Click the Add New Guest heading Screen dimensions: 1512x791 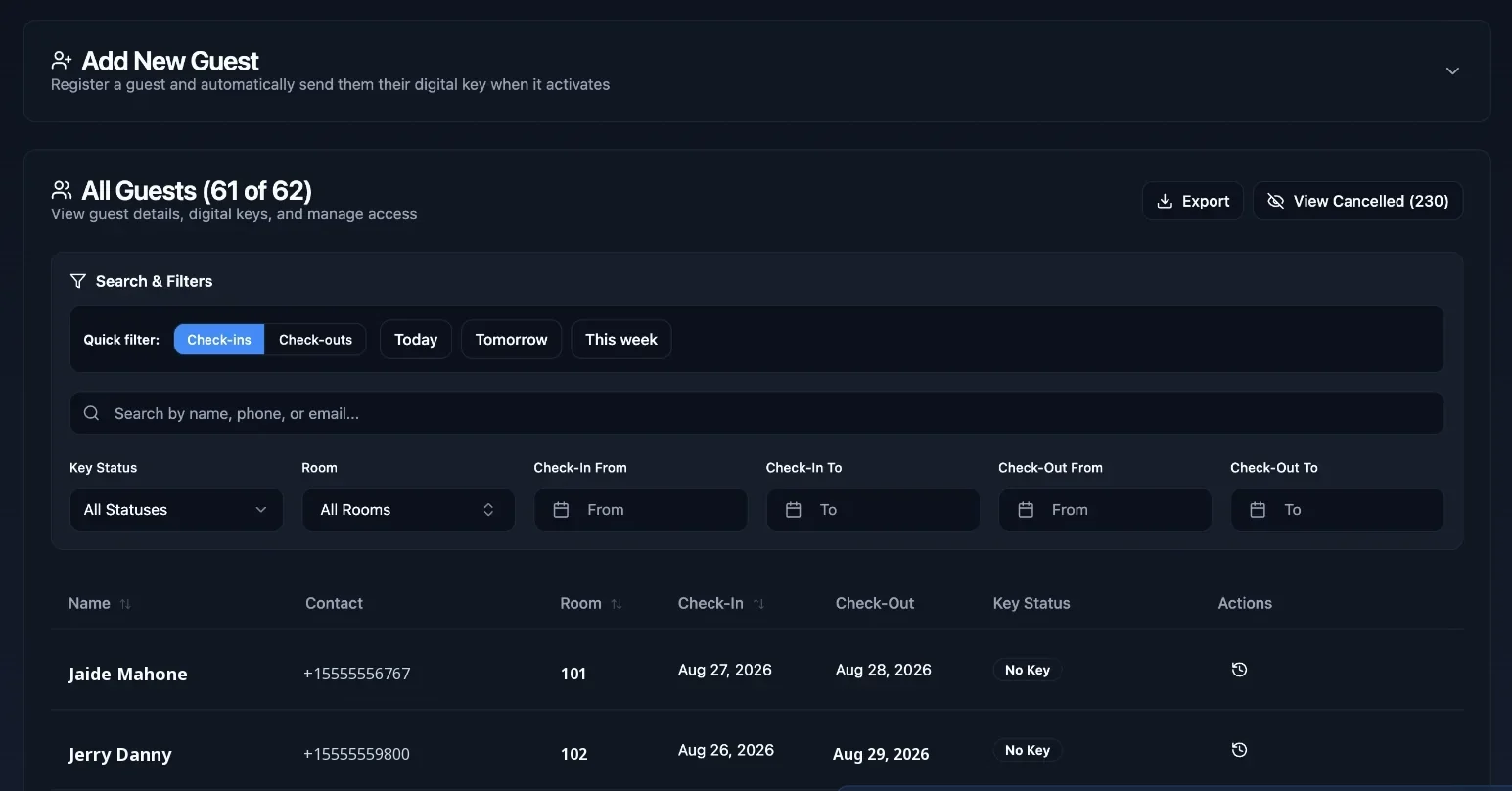[170, 61]
